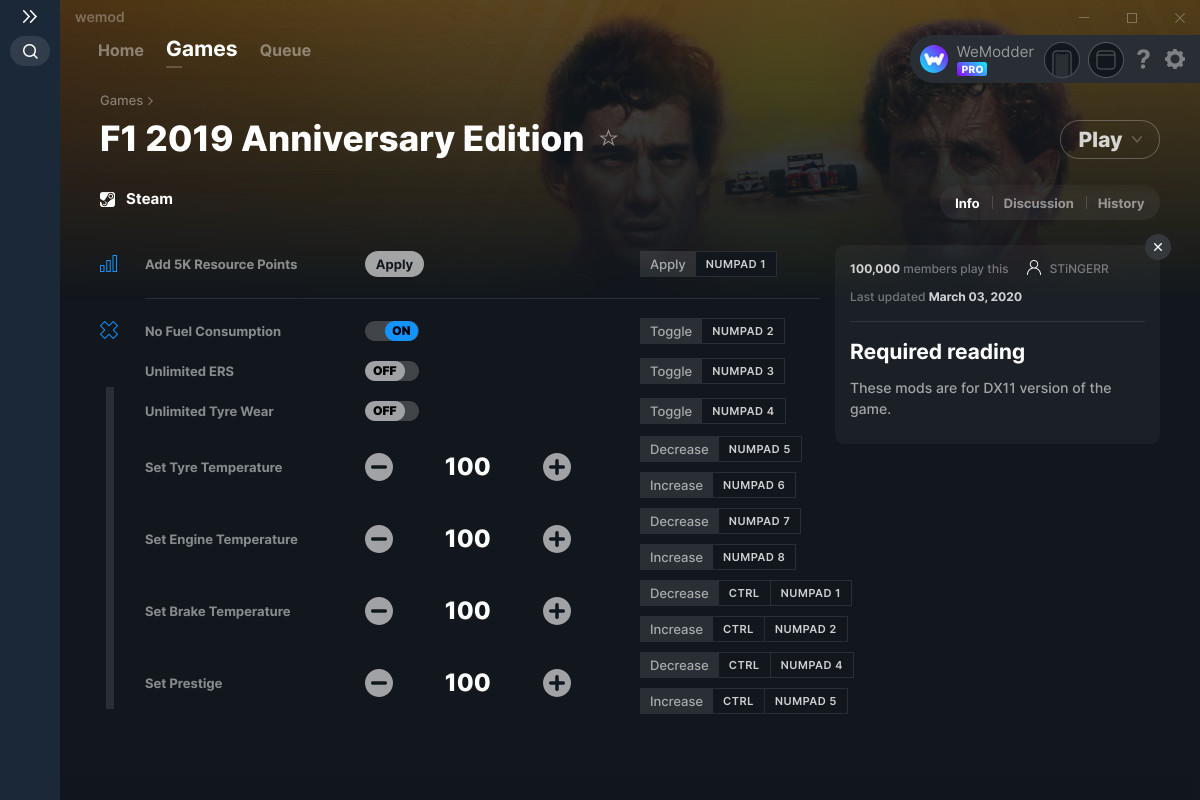Image resolution: width=1200 pixels, height=800 pixels.
Task: Click the WeModder avatar logo icon
Action: pyautogui.click(x=934, y=60)
